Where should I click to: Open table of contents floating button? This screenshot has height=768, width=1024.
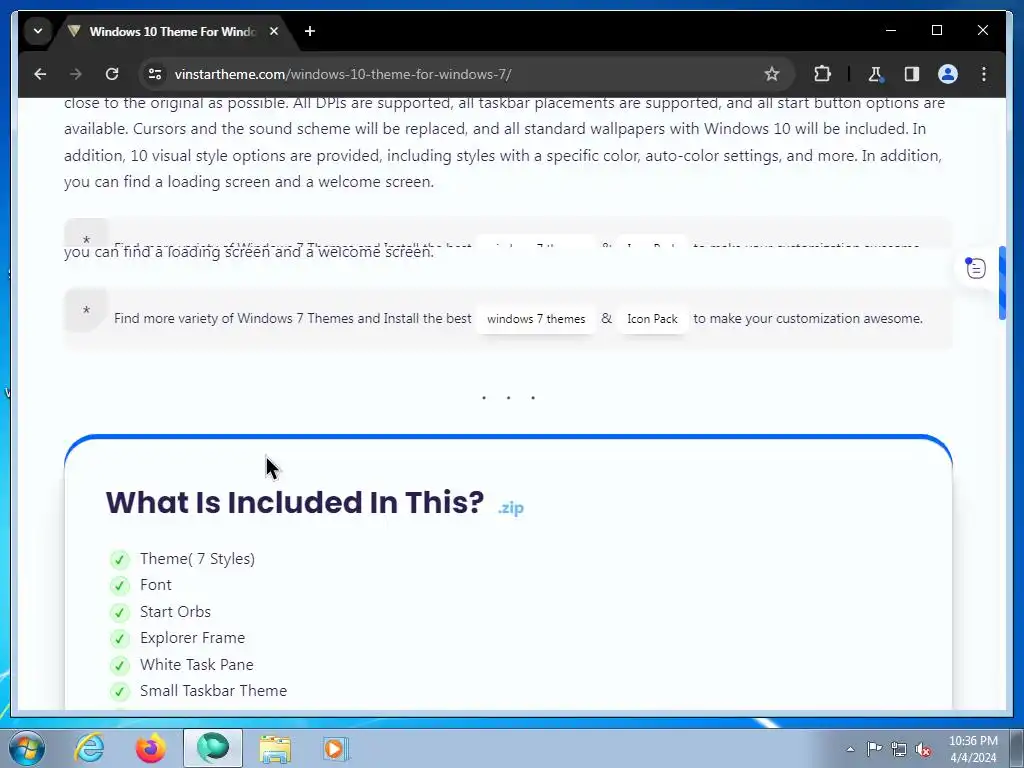click(976, 268)
